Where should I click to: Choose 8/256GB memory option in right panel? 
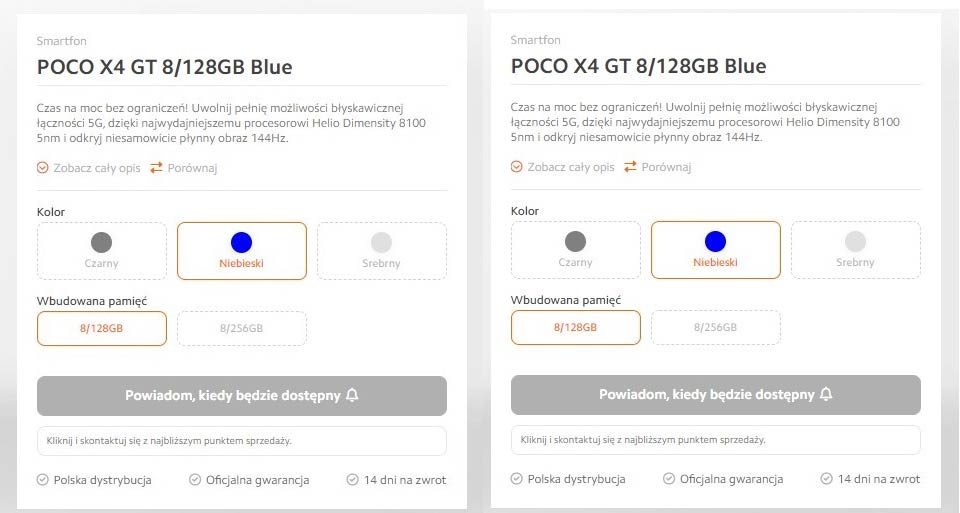click(716, 328)
